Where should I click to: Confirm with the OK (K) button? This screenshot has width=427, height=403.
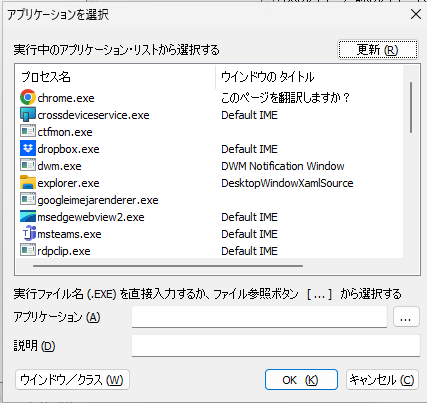coord(301,380)
